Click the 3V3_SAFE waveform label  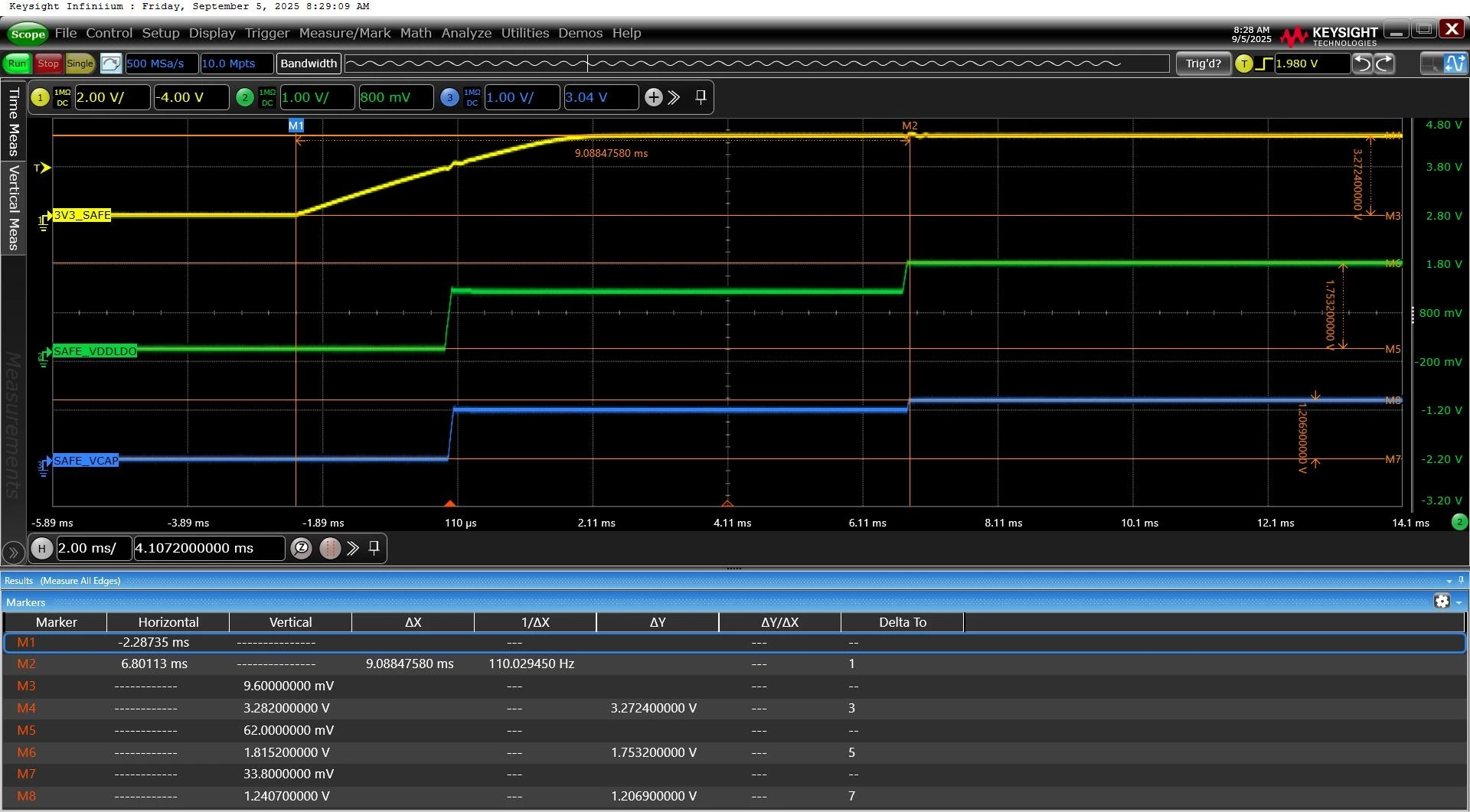[x=82, y=215]
